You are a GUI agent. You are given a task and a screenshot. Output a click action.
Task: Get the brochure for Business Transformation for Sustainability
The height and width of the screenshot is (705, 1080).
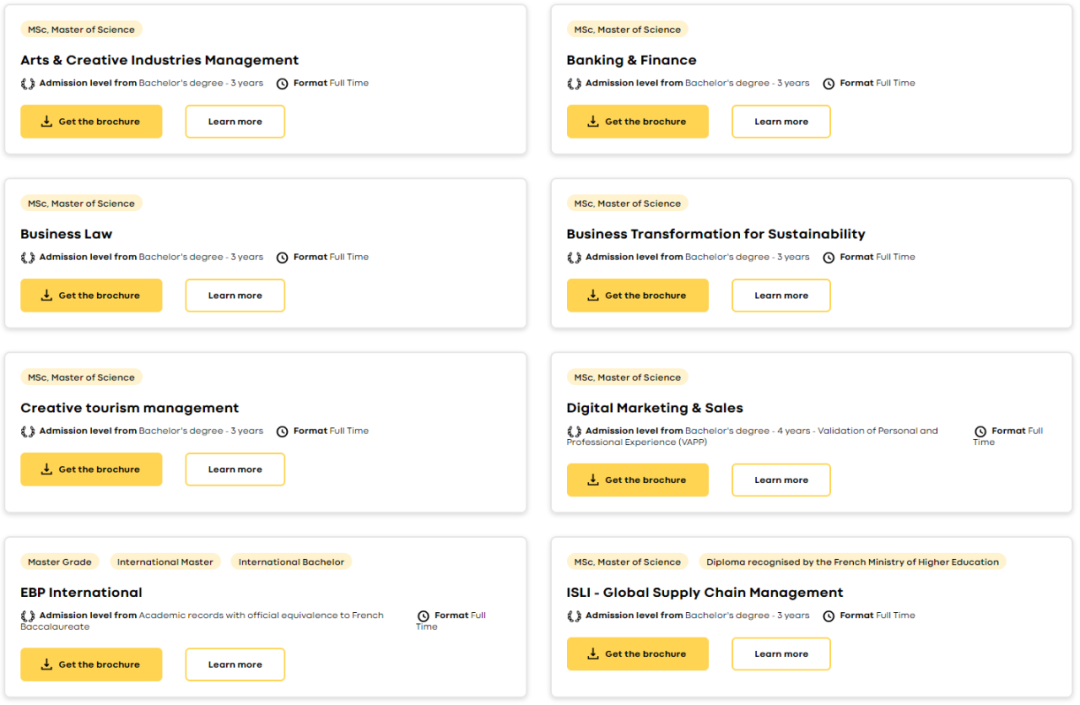(x=637, y=296)
